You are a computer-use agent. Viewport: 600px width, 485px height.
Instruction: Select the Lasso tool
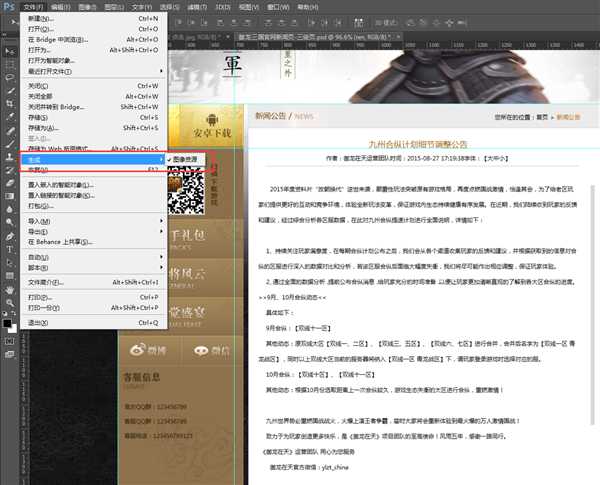tap(10, 78)
